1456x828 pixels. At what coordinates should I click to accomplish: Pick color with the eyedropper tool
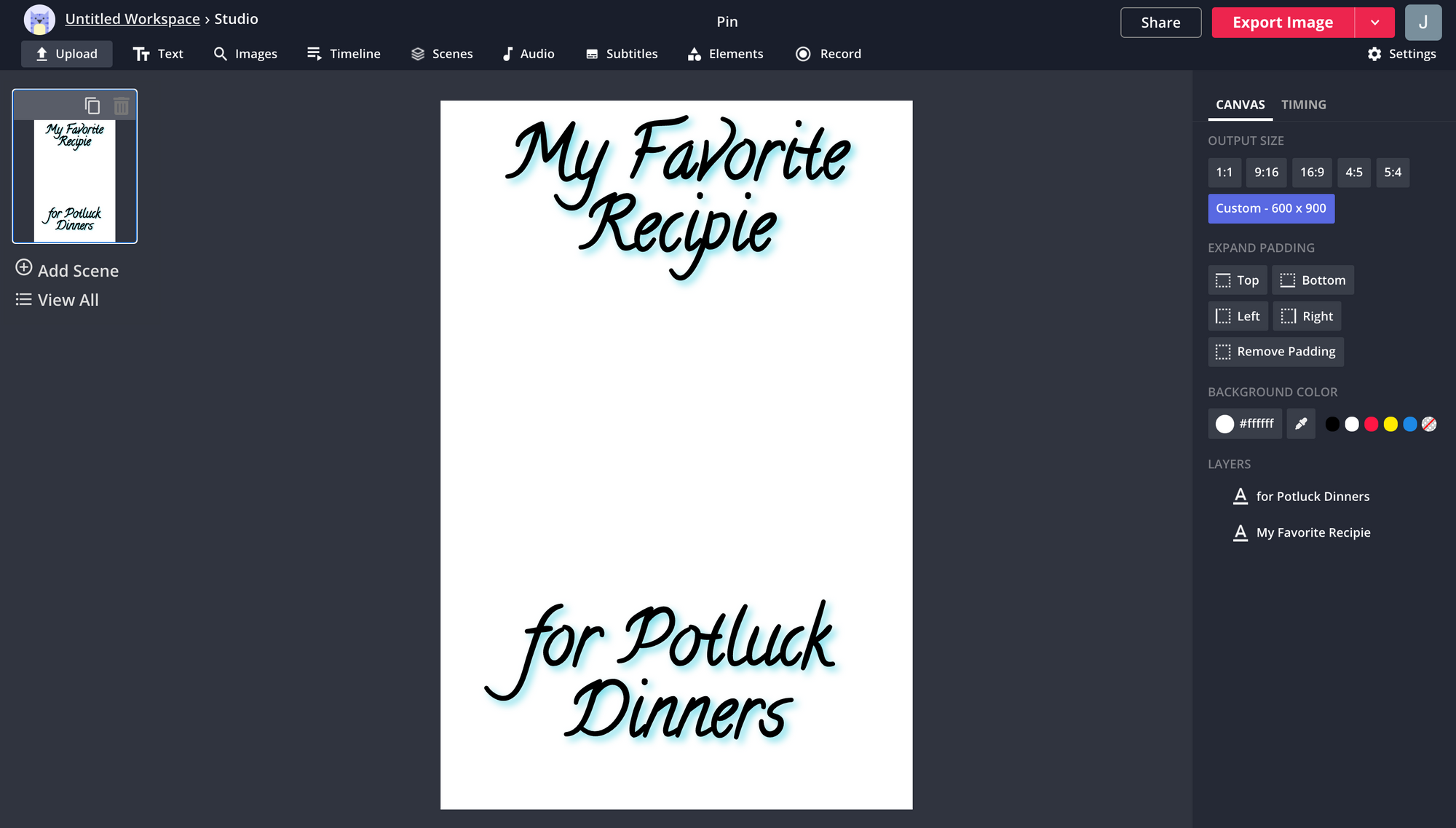coord(1301,424)
